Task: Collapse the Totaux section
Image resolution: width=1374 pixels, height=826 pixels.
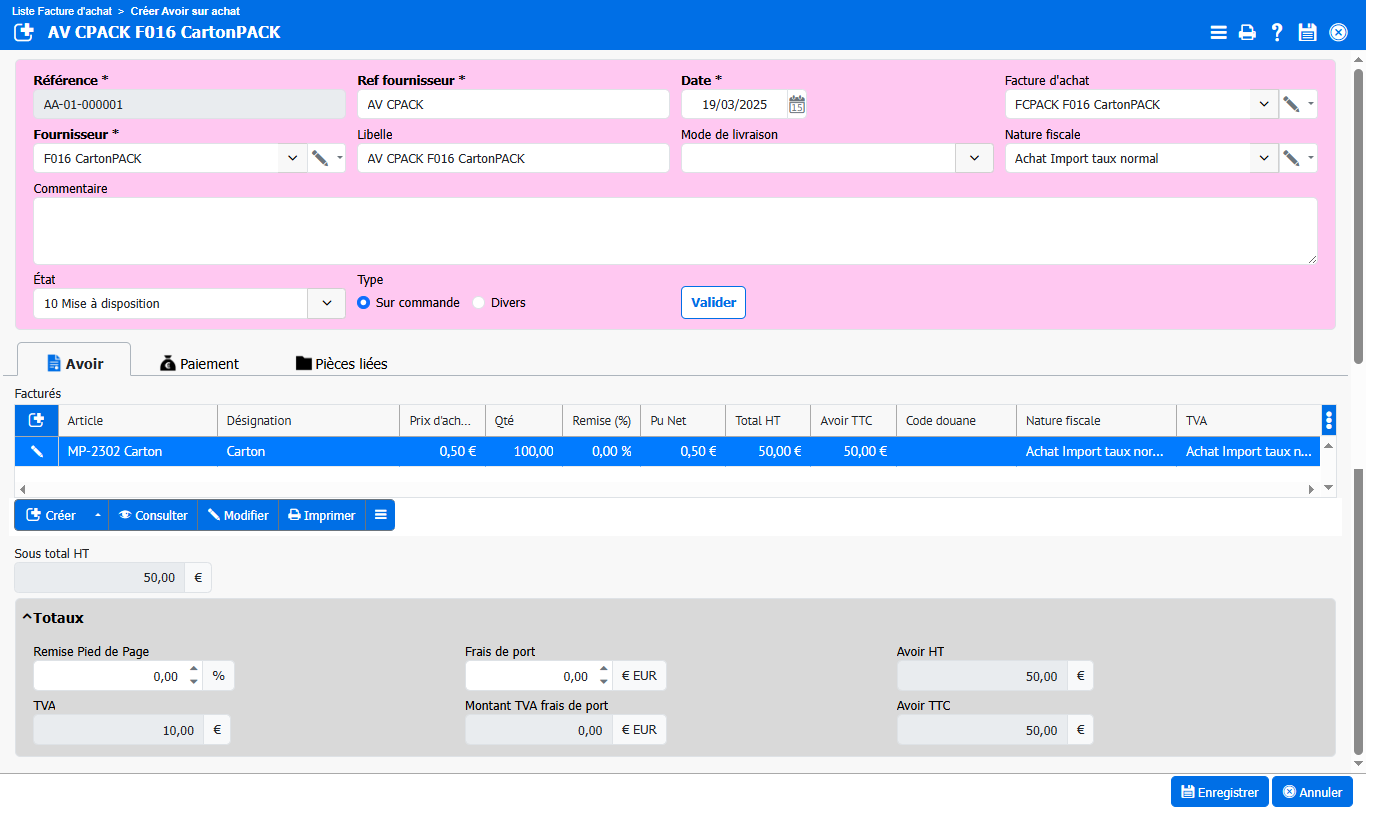Action: coord(27,618)
